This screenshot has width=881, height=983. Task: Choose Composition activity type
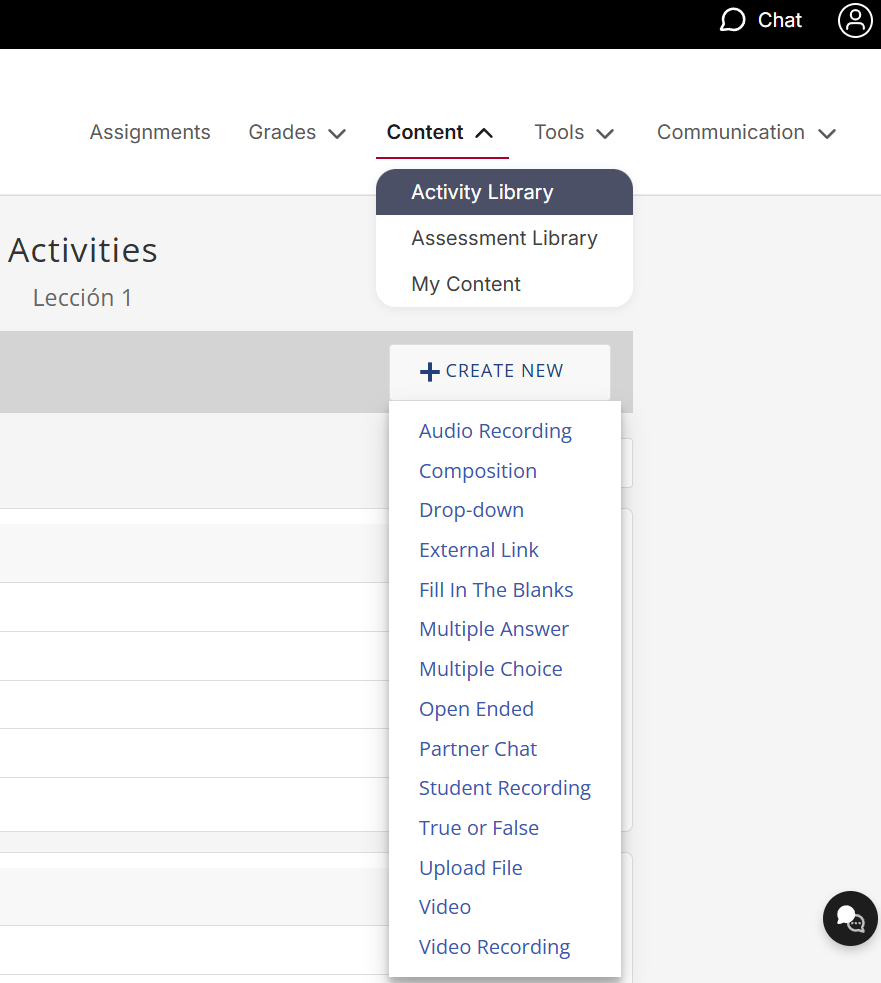coord(478,471)
